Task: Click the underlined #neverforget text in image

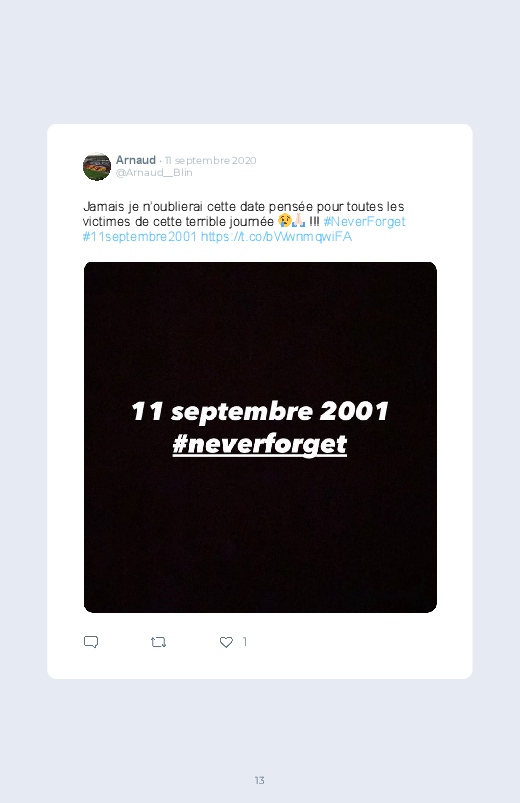Action: pyautogui.click(x=260, y=443)
